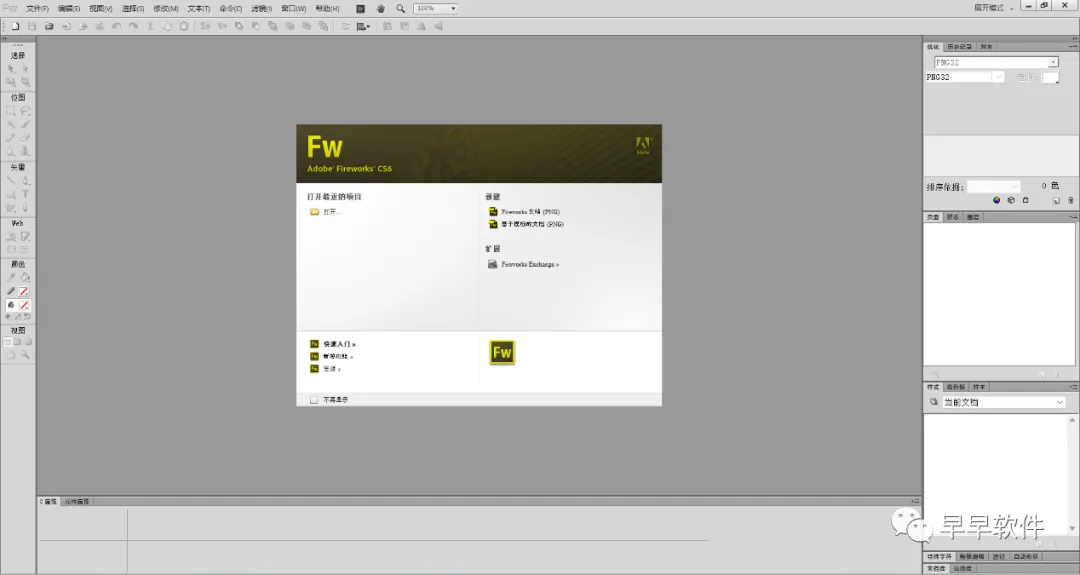Viewport: 1080px width, 575px height.
Task: Select the Subselection tool
Action: coord(25,69)
